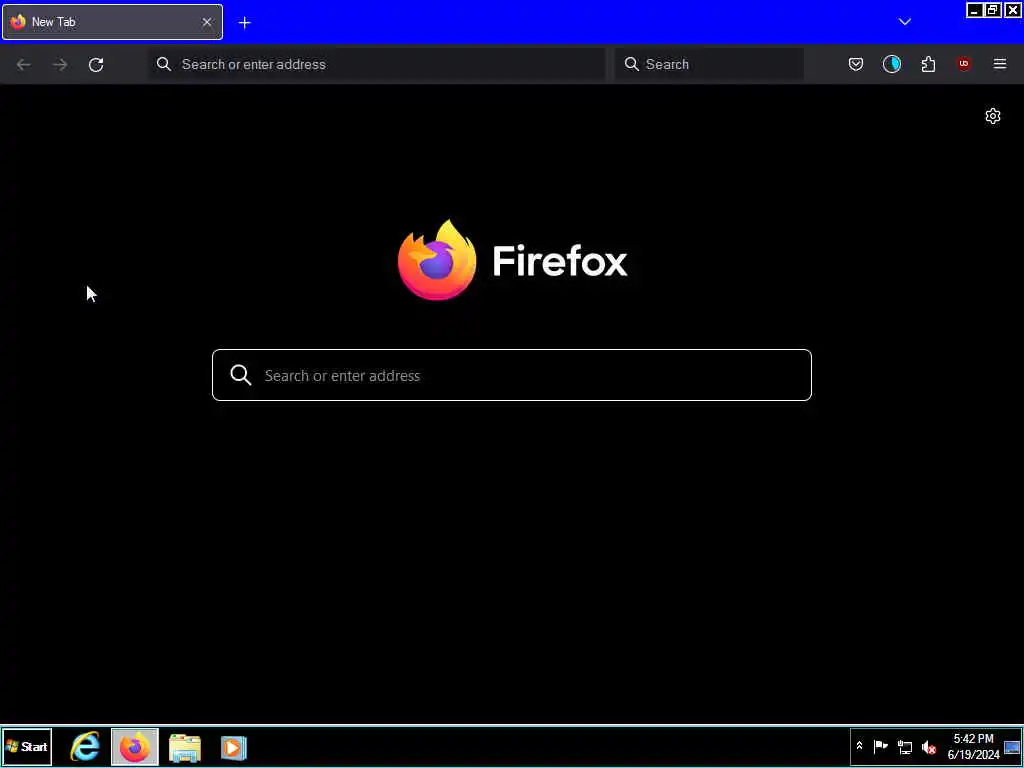Show hidden tray icons arrow
Screen dimensions: 1024x768
[859, 746]
